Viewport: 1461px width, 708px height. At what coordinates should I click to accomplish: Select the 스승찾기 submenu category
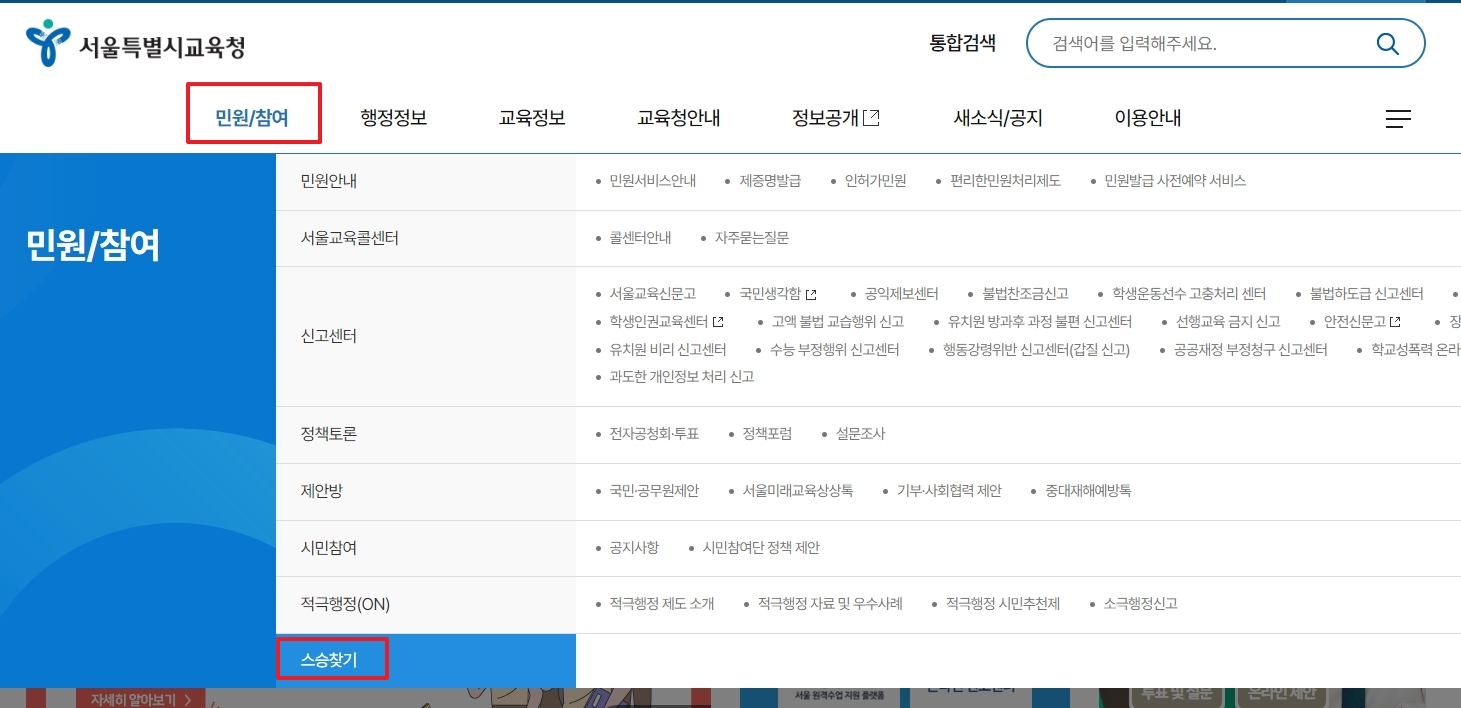coord(426,661)
